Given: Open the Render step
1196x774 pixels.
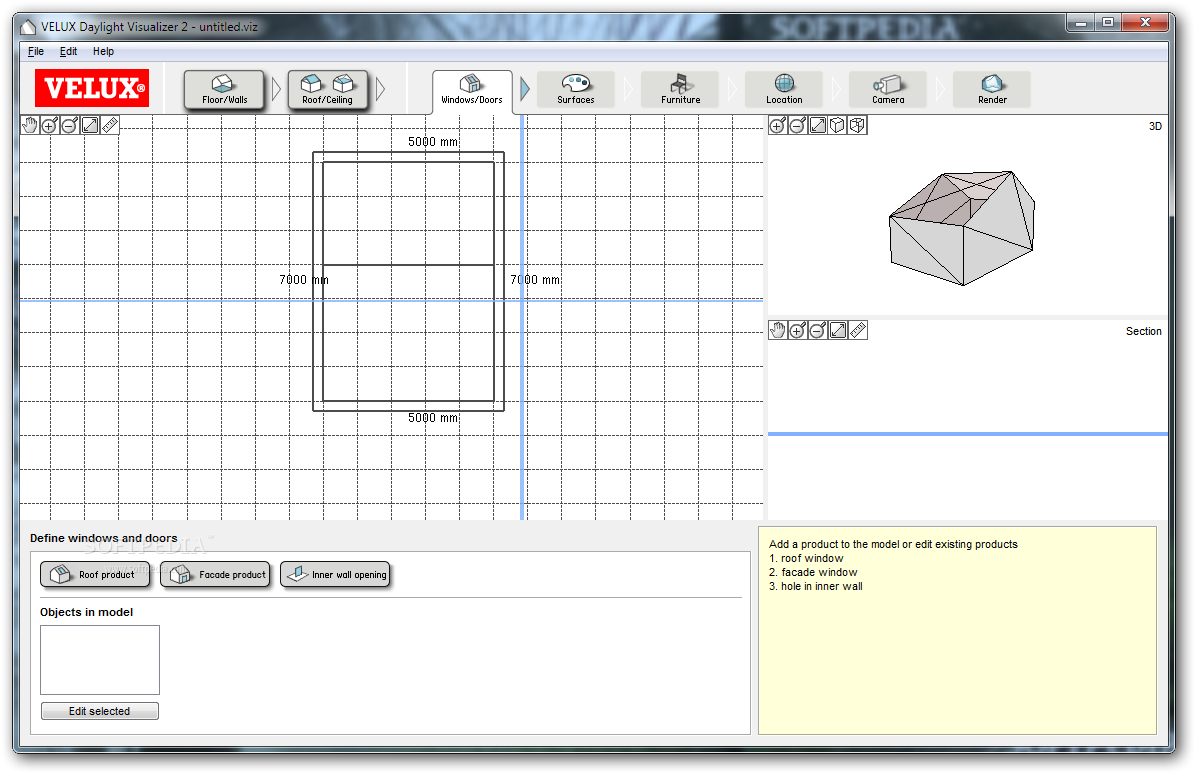Looking at the screenshot, I should click(992, 90).
